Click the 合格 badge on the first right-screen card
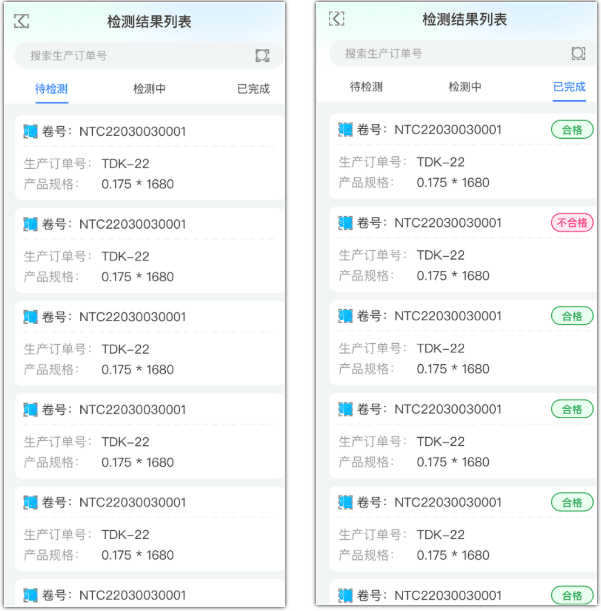This screenshot has height=611, width=601. 572,129
